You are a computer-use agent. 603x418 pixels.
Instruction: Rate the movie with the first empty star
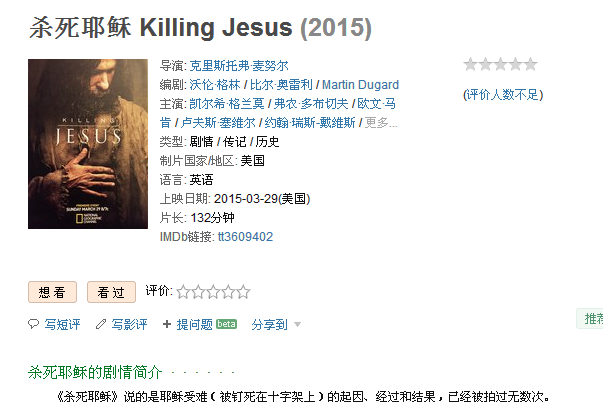(x=183, y=292)
